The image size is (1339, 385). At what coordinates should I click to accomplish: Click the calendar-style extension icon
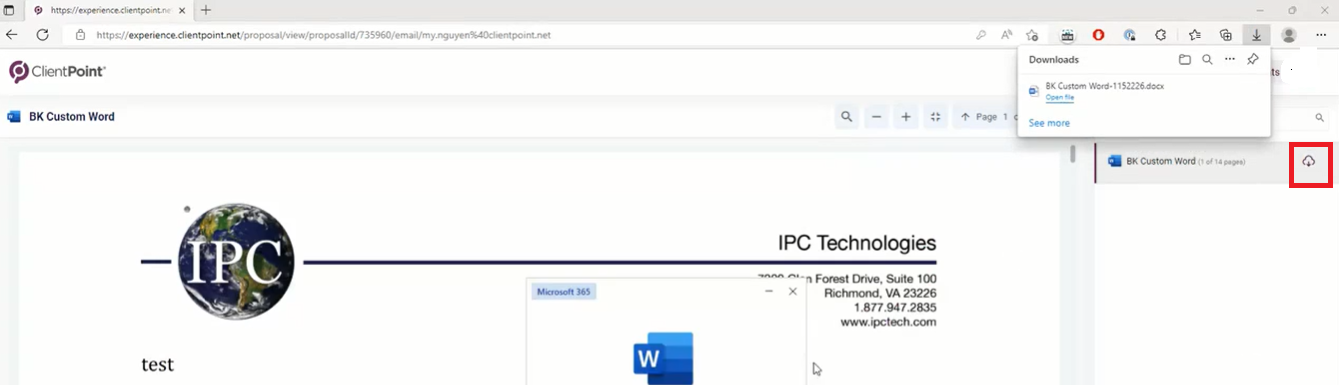coord(1067,34)
